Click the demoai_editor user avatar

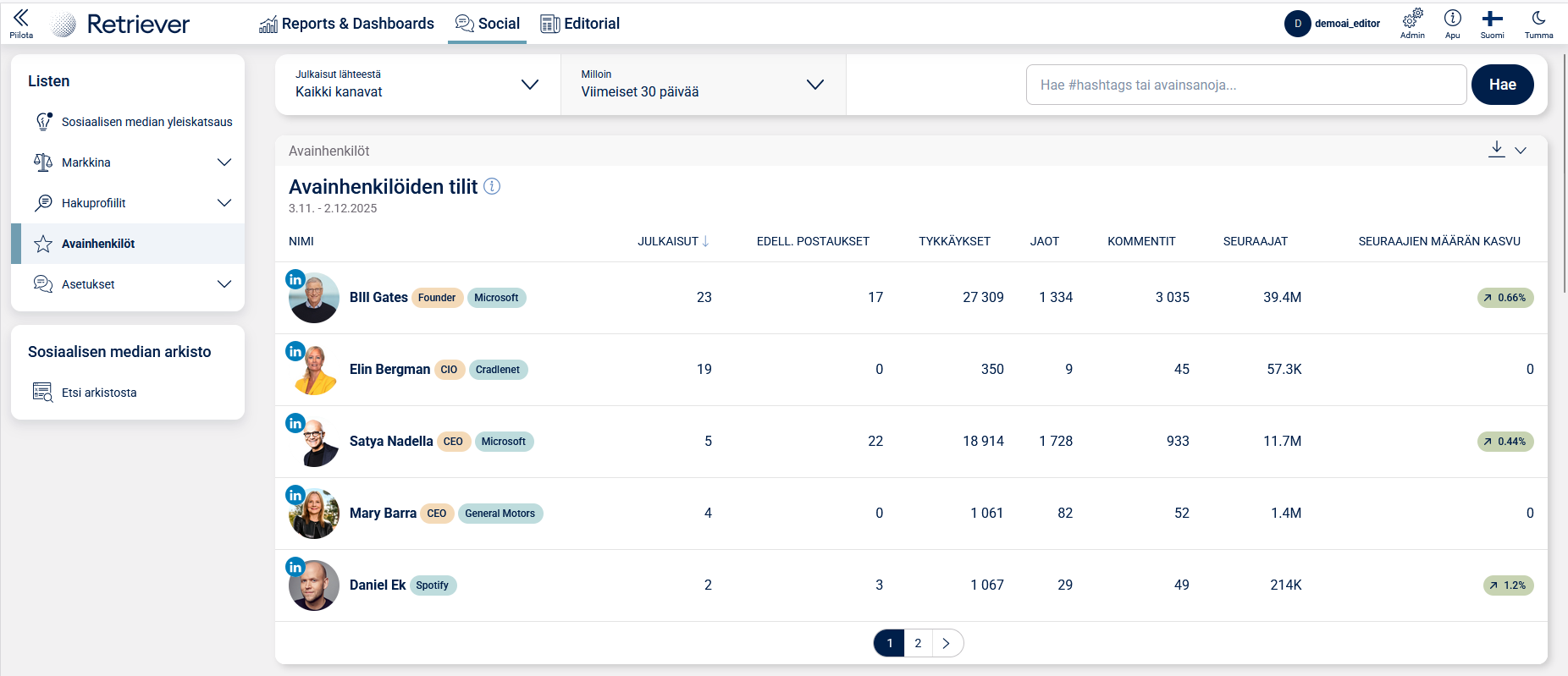[1297, 24]
